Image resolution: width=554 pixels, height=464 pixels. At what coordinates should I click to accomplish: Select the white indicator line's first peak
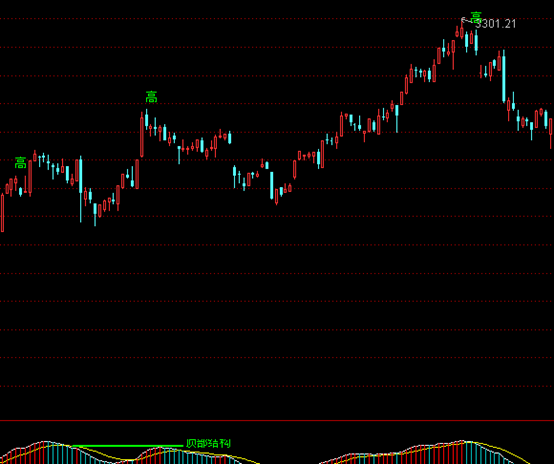pyautogui.click(x=45, y=442)
